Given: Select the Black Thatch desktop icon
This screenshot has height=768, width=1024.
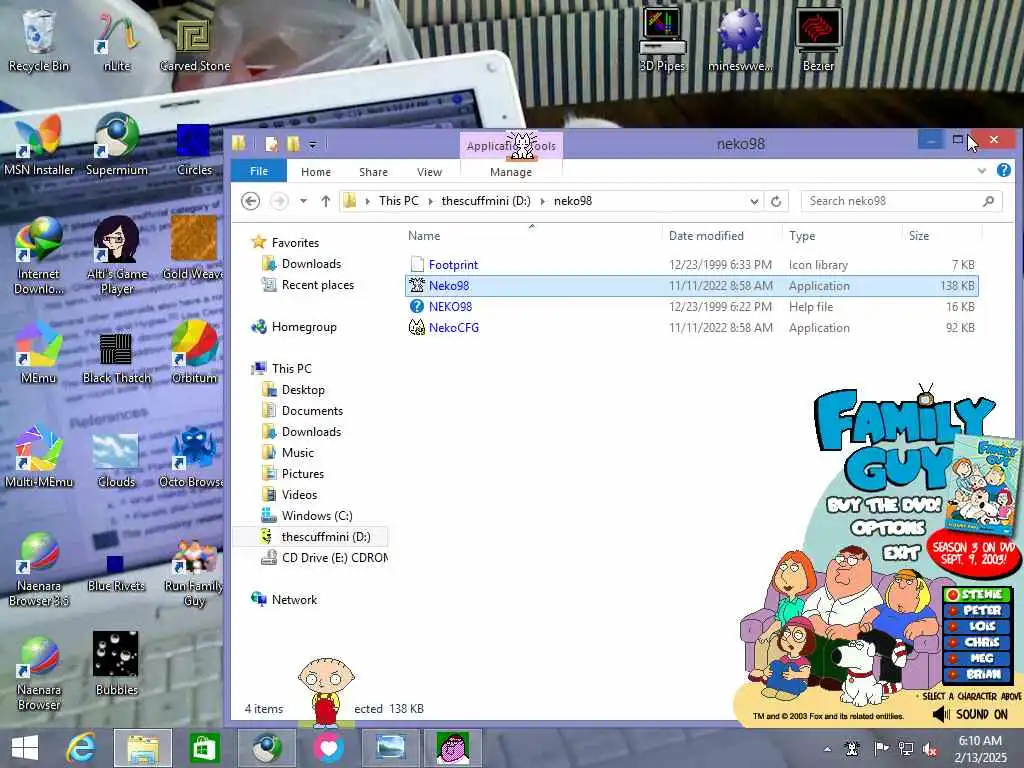Looking at the screenshot, I should (116, 357).
